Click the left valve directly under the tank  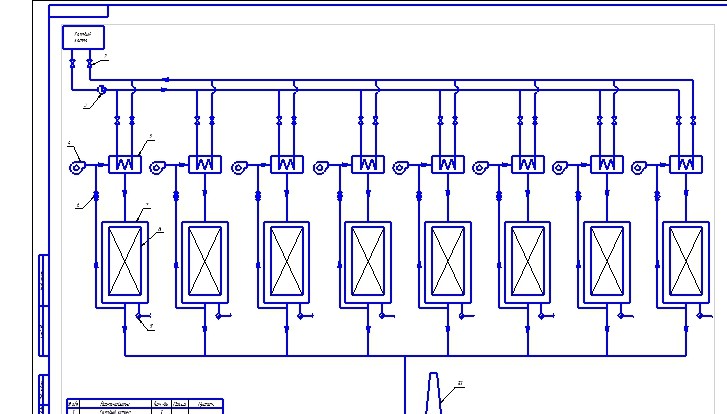click(x=73, y=64)
